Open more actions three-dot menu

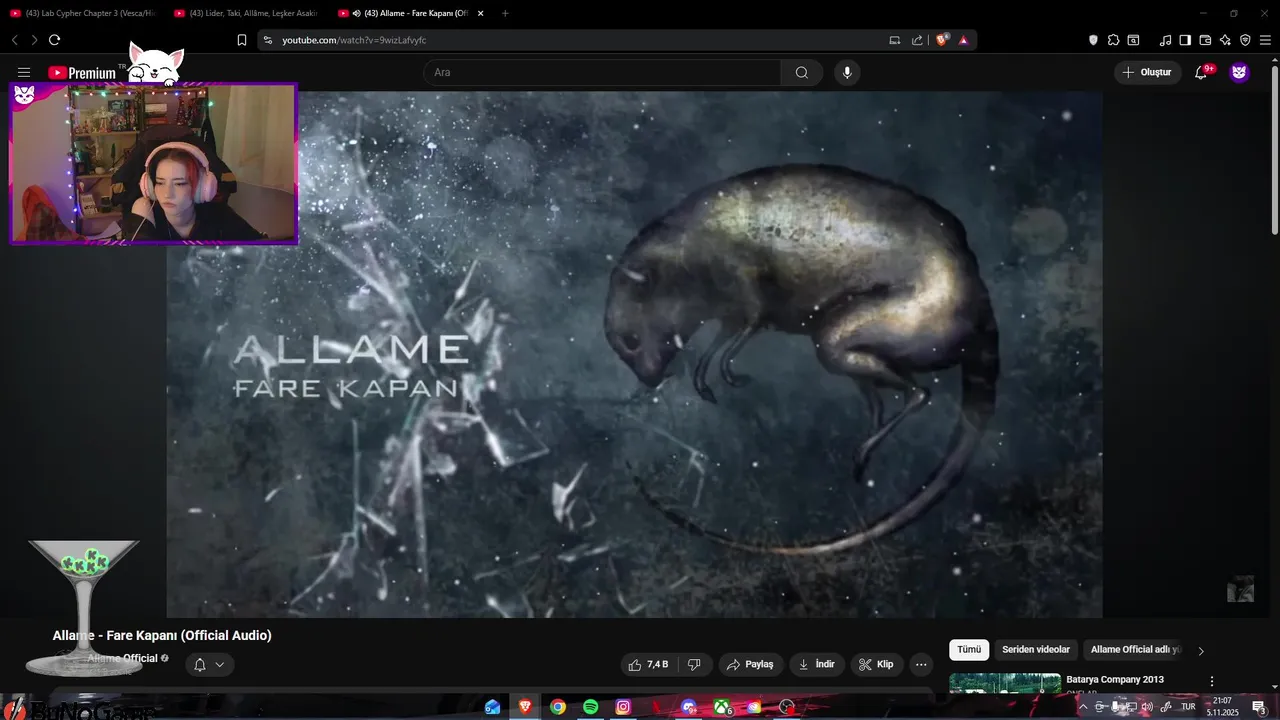pos(921,664)
